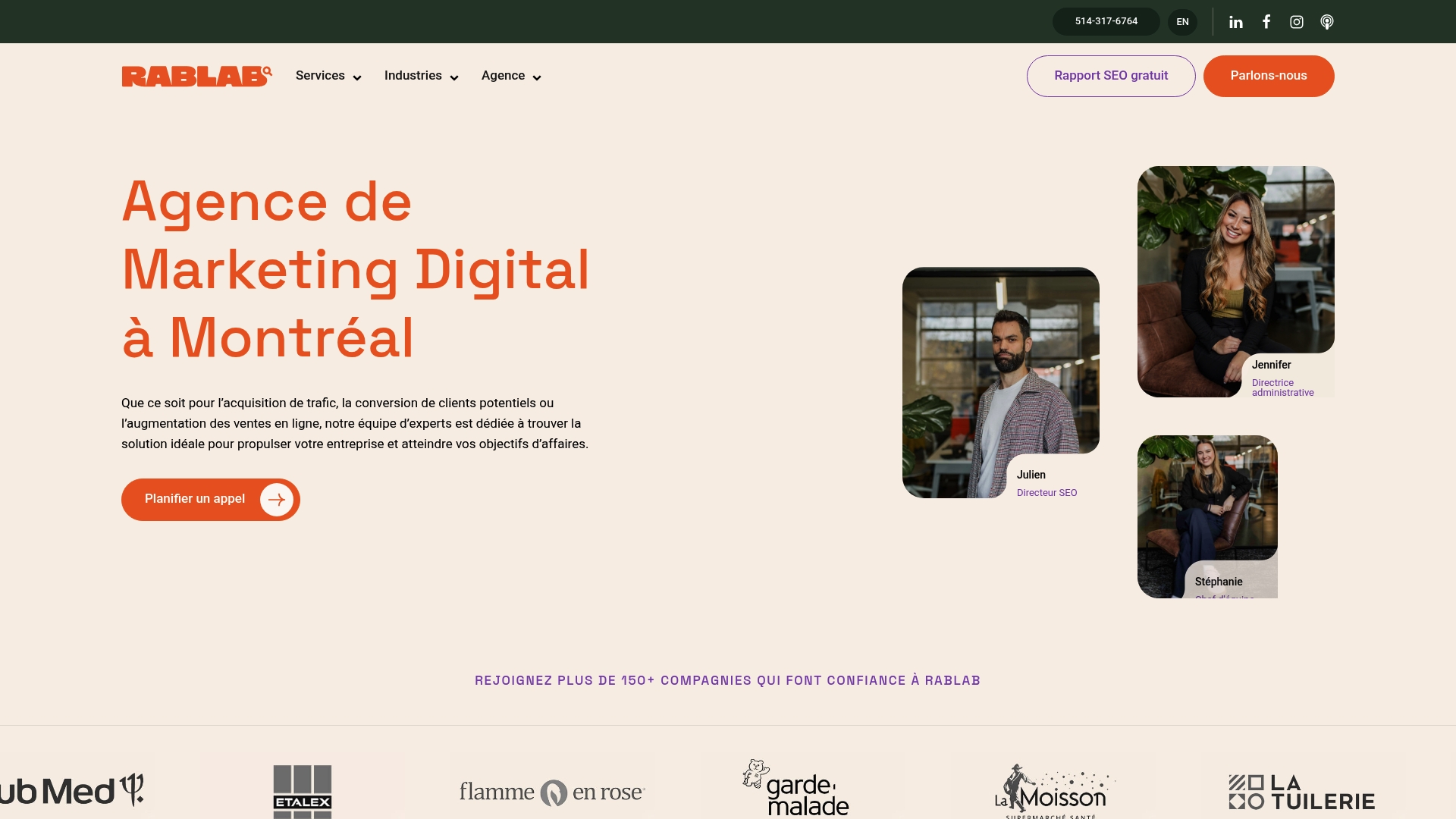The width and height of the screenshot is (1456, 819).
Task: Click the arrow icon in Planifier un appel
Action: pos(277,500)
